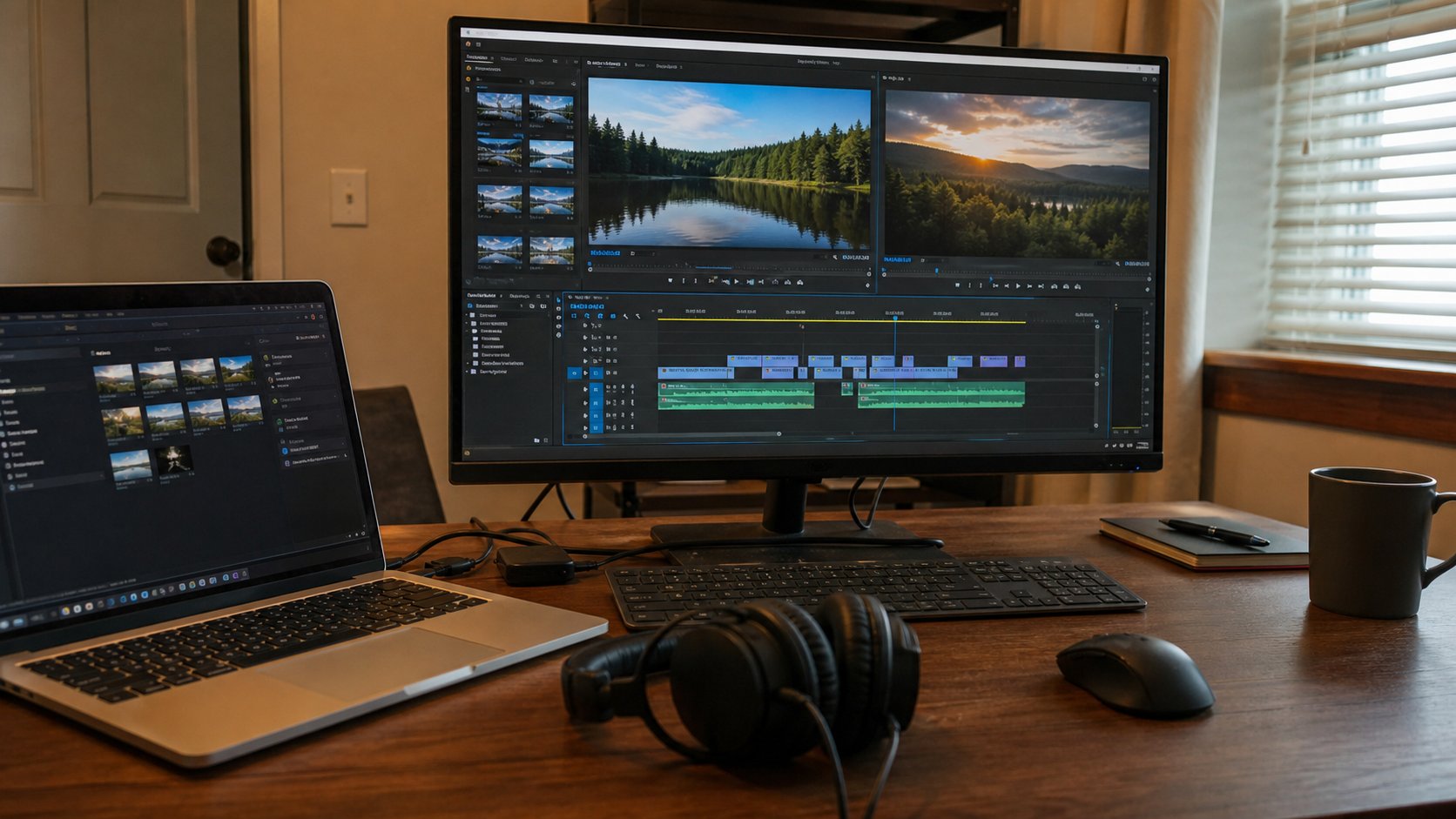Image resolution: width=1456 pixels, height=819 pixels.
Task: Toggle the blue target button on the bottom audio track
Action: point(596,427)
